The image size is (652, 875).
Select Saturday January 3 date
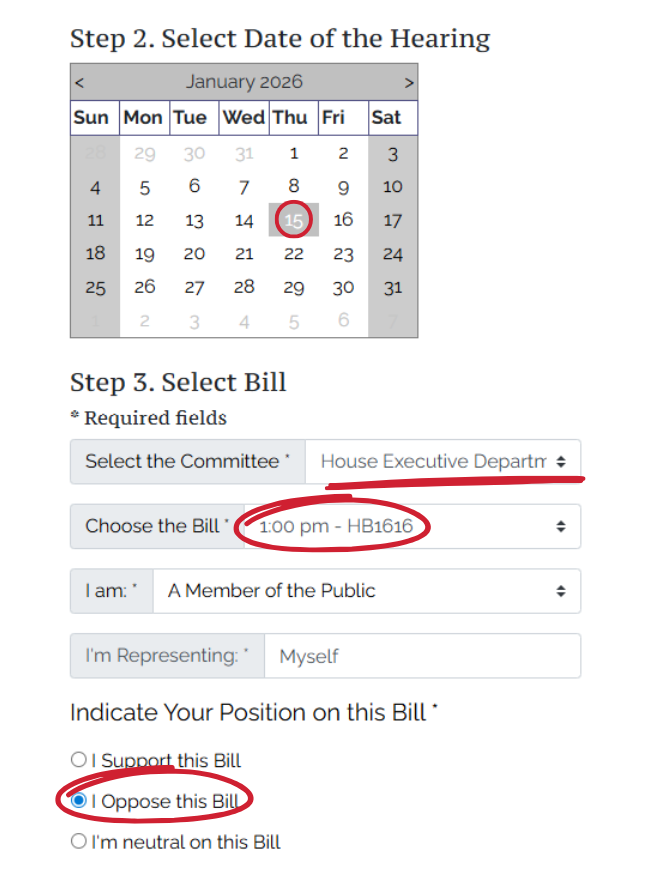393,153
